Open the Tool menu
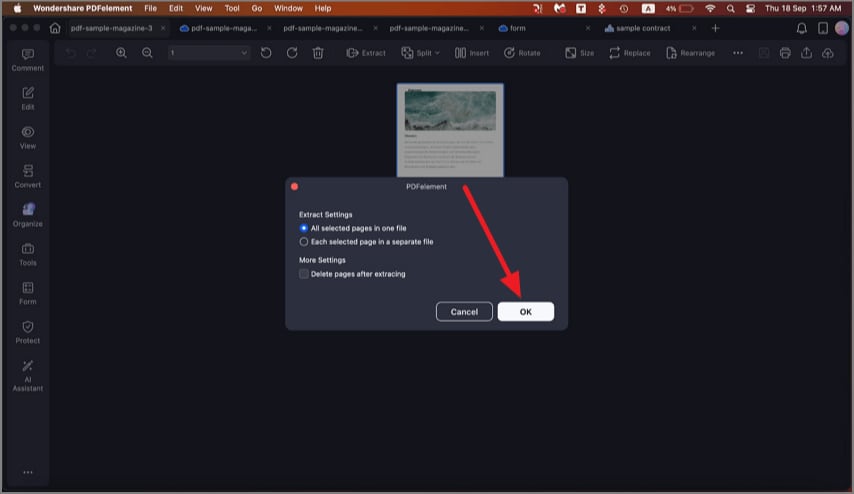 pyautogui.click(x=232, y=8)
